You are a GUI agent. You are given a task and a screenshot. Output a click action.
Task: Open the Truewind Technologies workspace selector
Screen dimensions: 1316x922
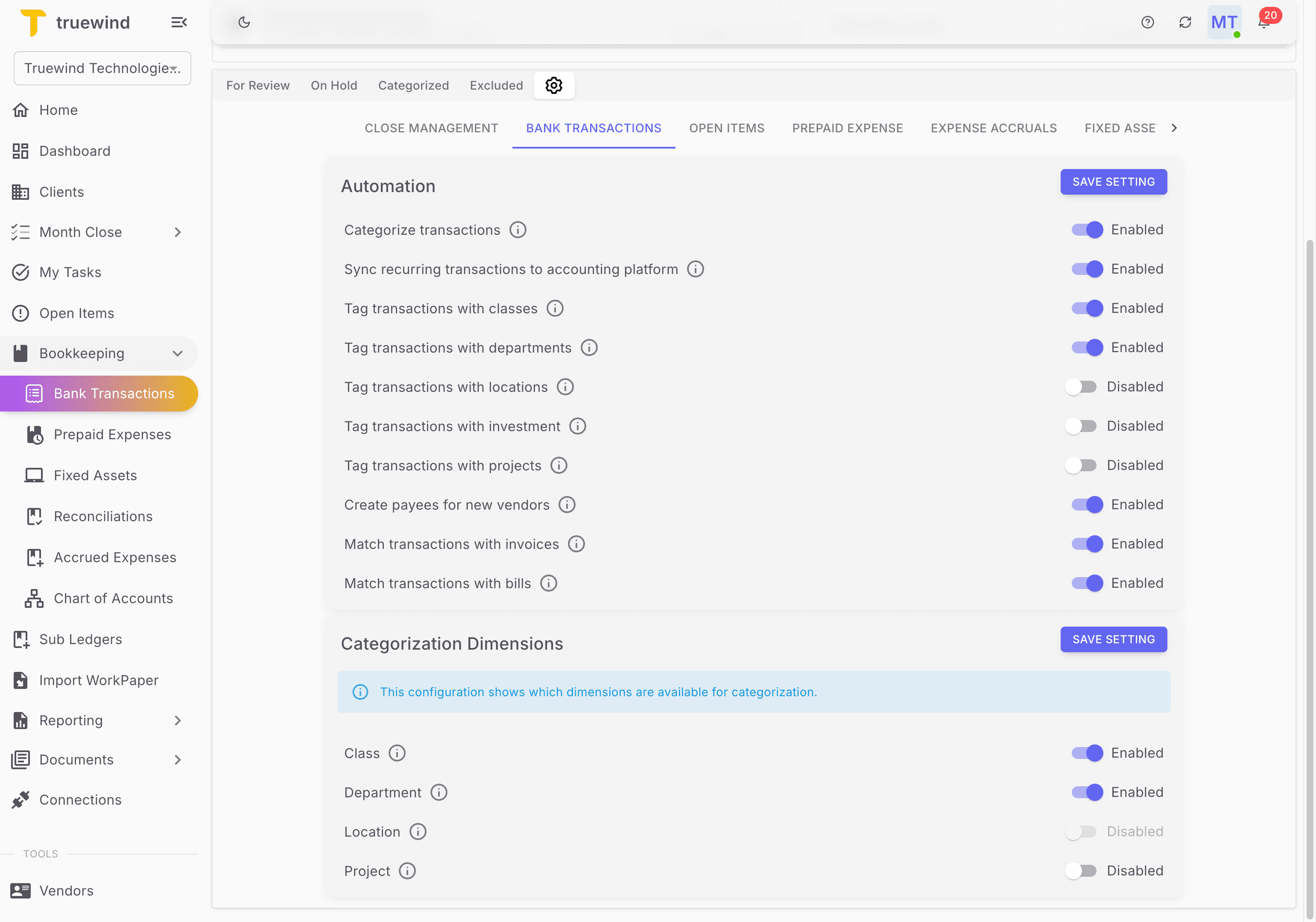click(102, 68)
